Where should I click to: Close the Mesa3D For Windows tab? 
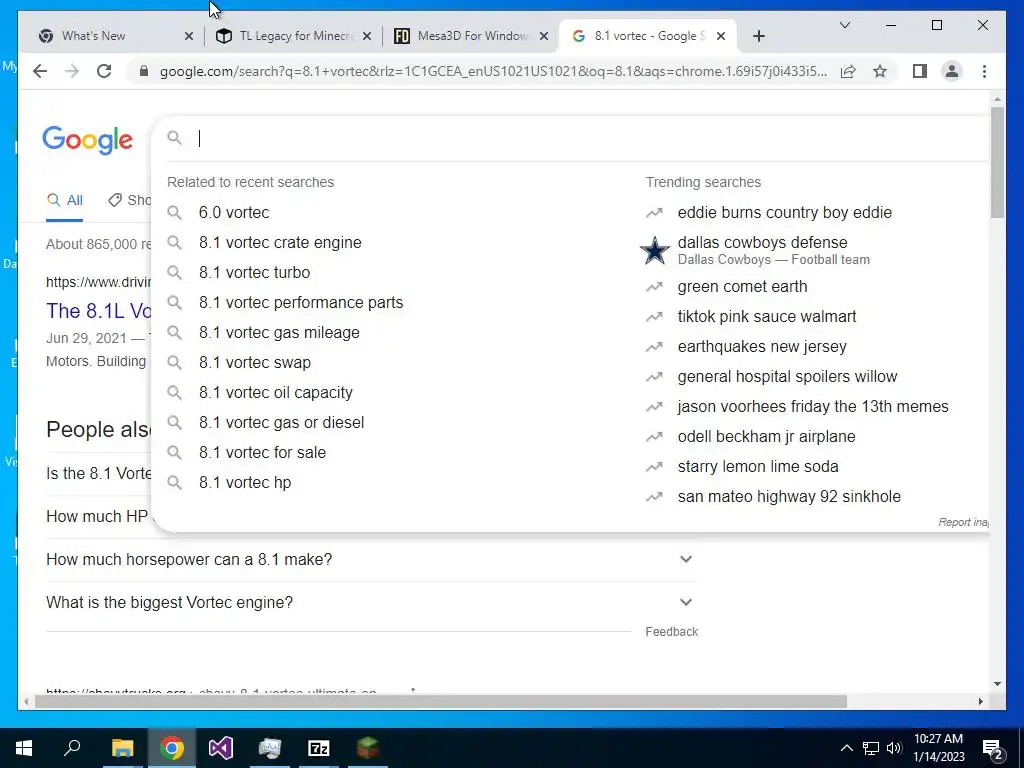coord(543,36)
